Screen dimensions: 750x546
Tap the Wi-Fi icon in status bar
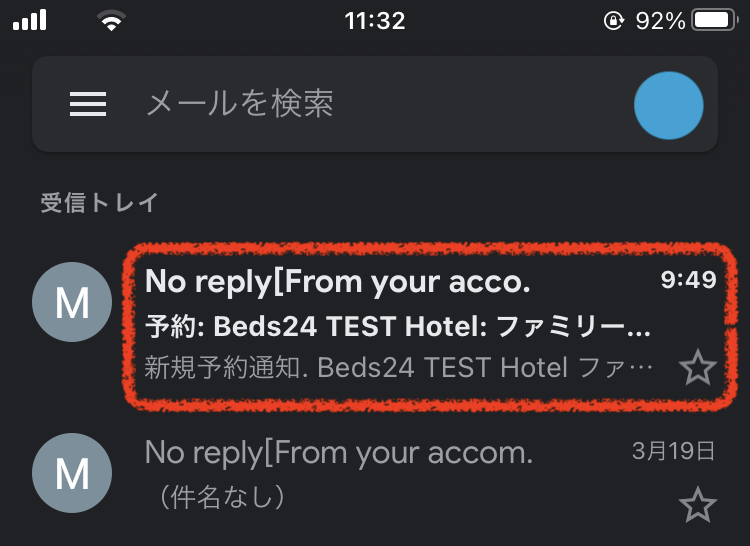point(111,20)
